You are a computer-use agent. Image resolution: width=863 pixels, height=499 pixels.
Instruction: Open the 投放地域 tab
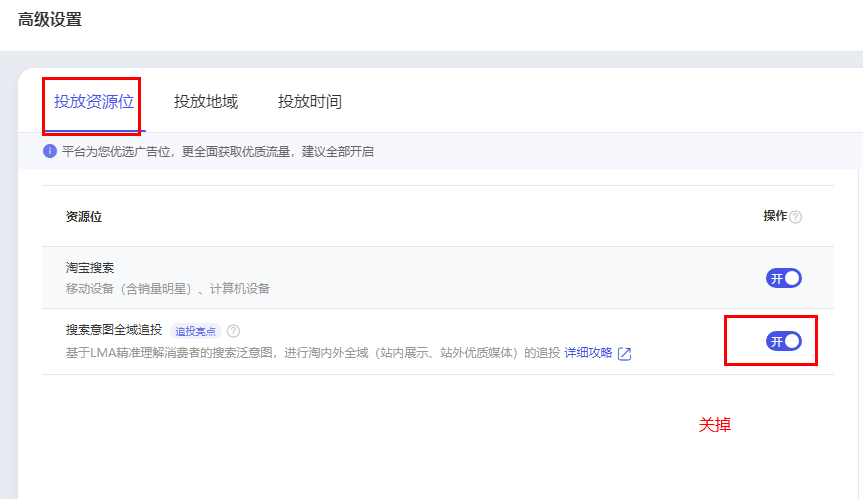click(206, 102)
